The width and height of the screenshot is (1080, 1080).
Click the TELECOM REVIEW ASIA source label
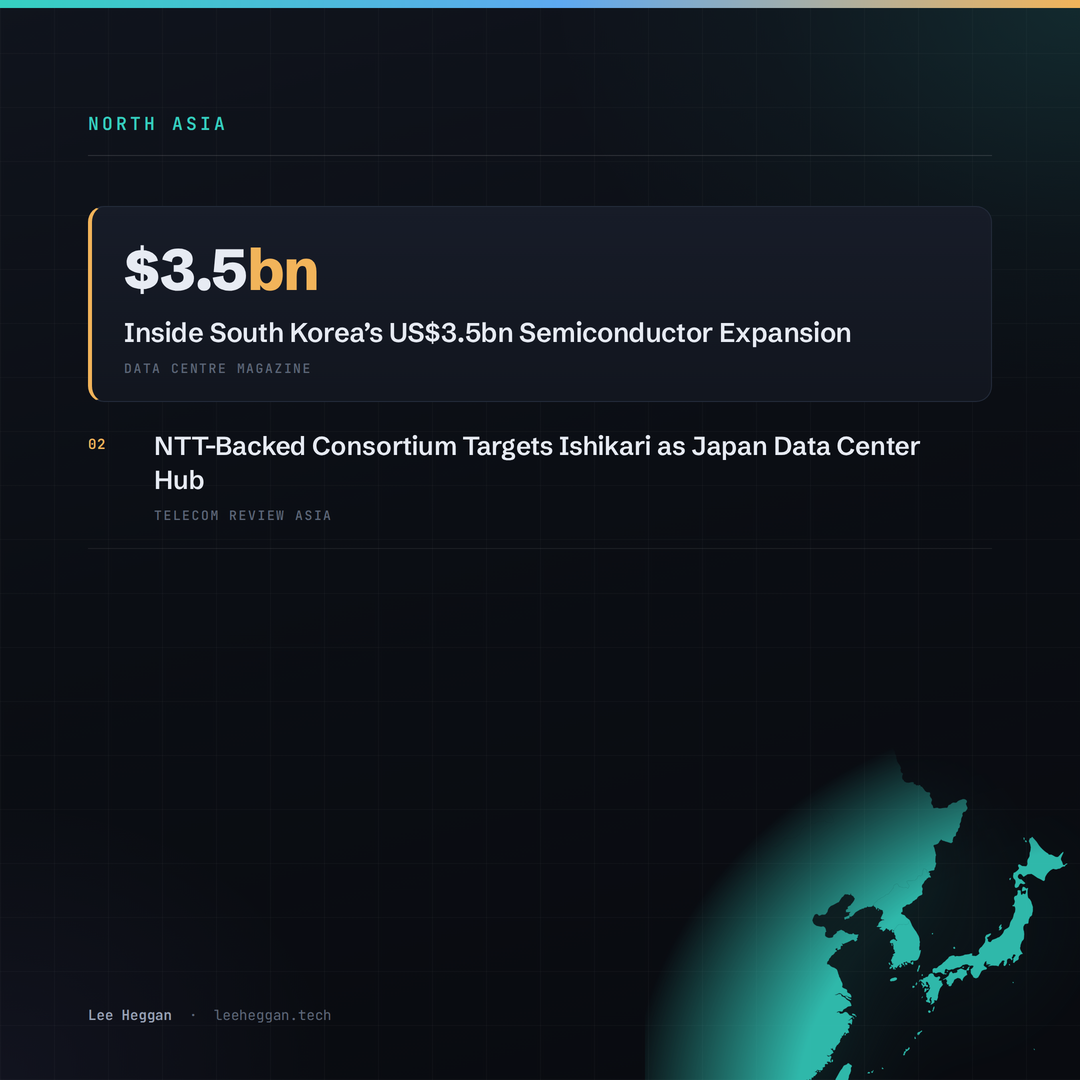click(x=242, y=515)
